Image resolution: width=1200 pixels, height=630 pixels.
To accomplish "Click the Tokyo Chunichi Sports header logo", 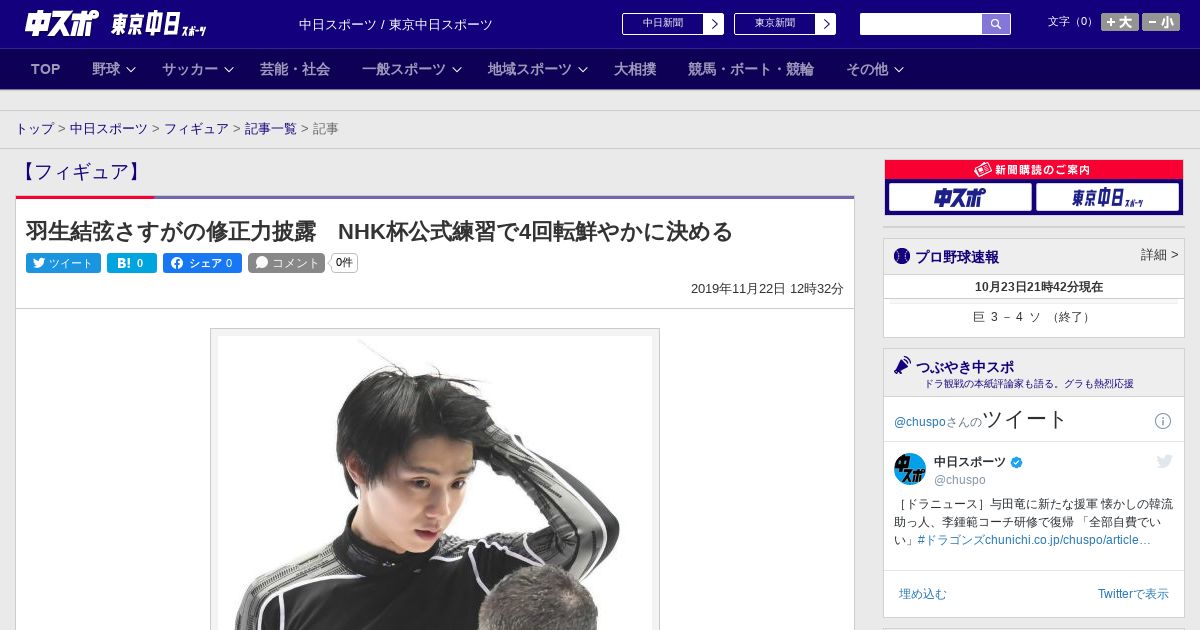I will [x=159, y=24].
